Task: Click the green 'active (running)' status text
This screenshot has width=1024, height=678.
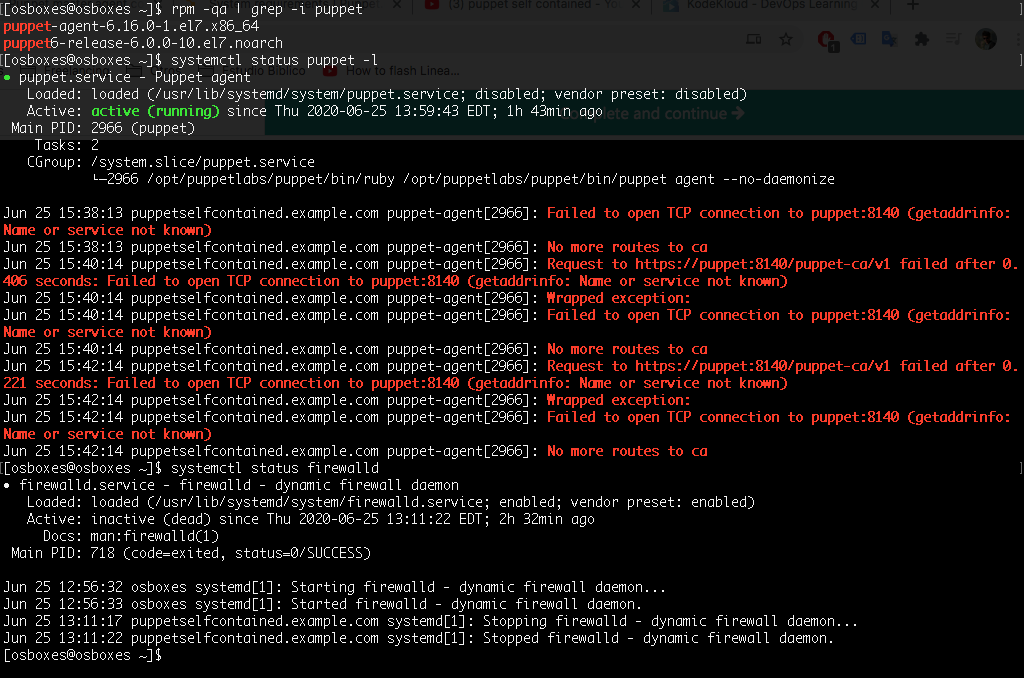Action: pos(155,111)
